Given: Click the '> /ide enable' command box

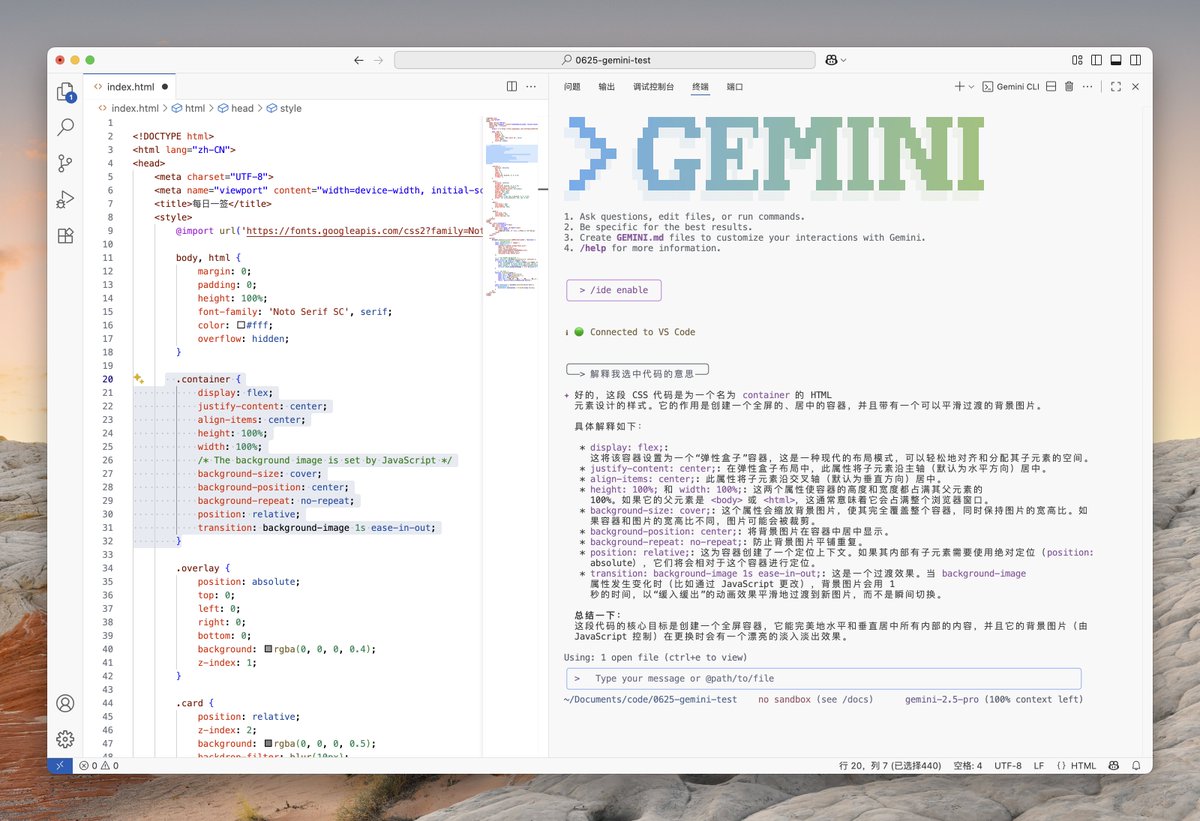Looking at the screenshot, I should click(x=613, y=290).
